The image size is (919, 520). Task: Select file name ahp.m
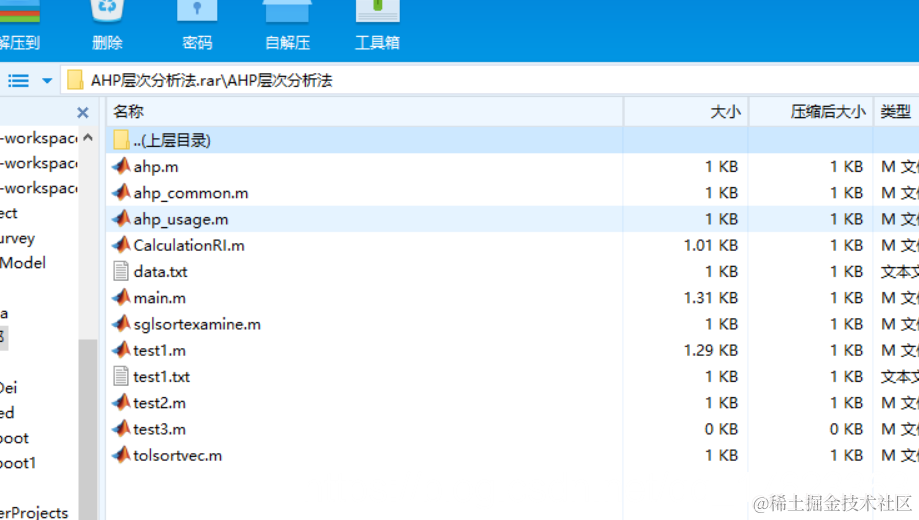click(156, 166)
